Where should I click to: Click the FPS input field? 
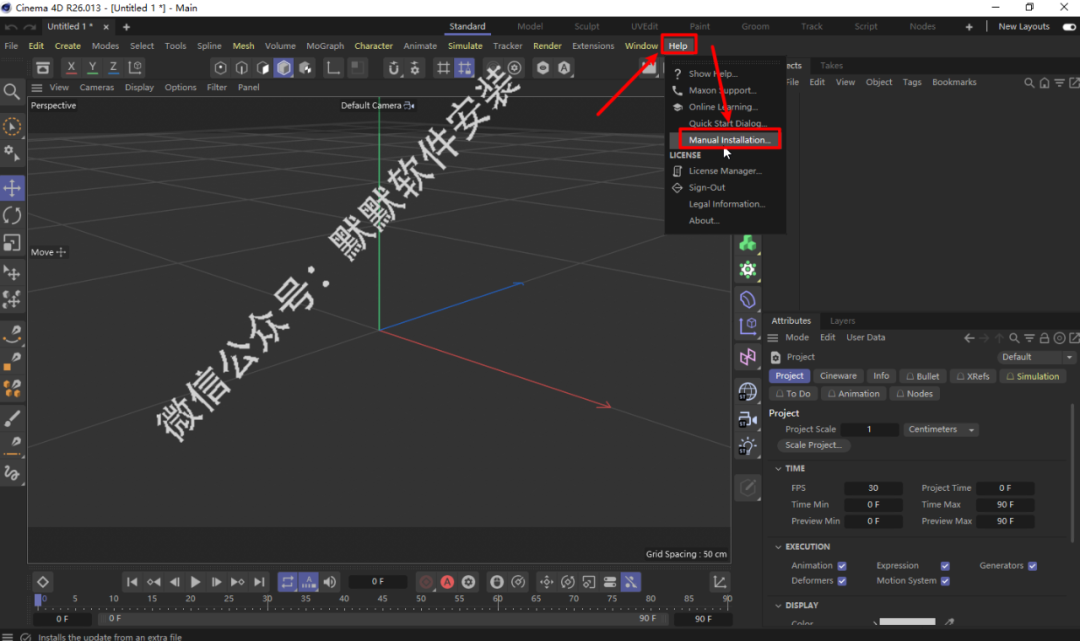873,488
